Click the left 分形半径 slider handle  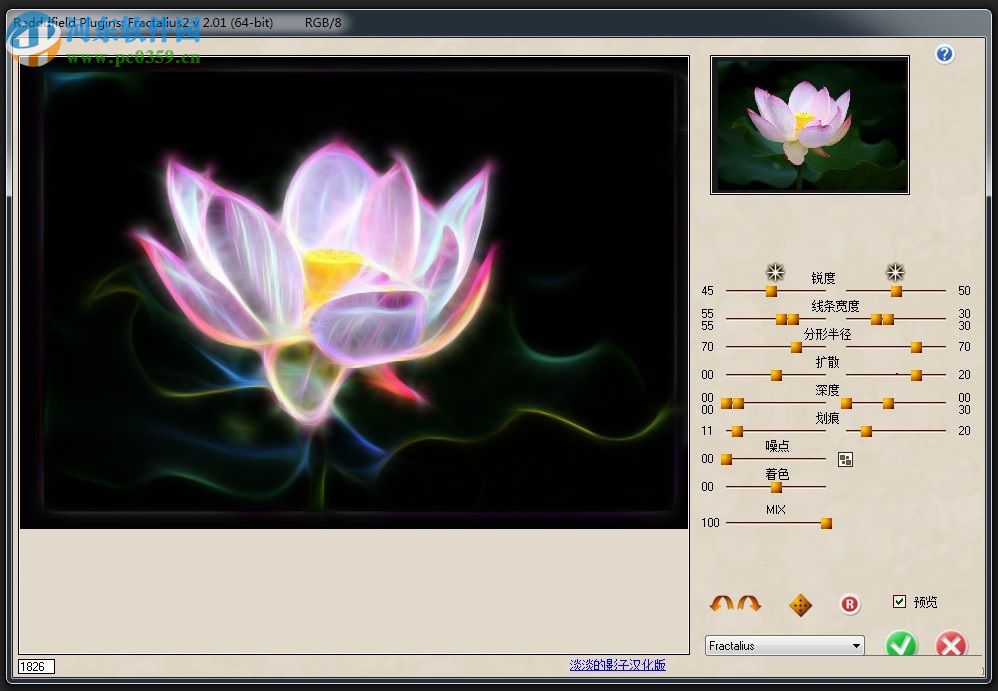point(796,347)
